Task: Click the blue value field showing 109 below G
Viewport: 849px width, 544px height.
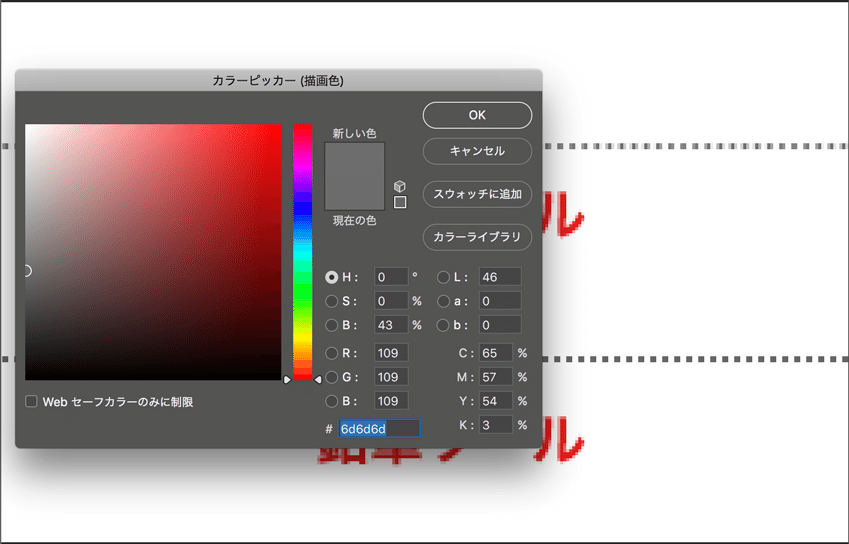Action: pyautogui.click(x=391, y=401)
